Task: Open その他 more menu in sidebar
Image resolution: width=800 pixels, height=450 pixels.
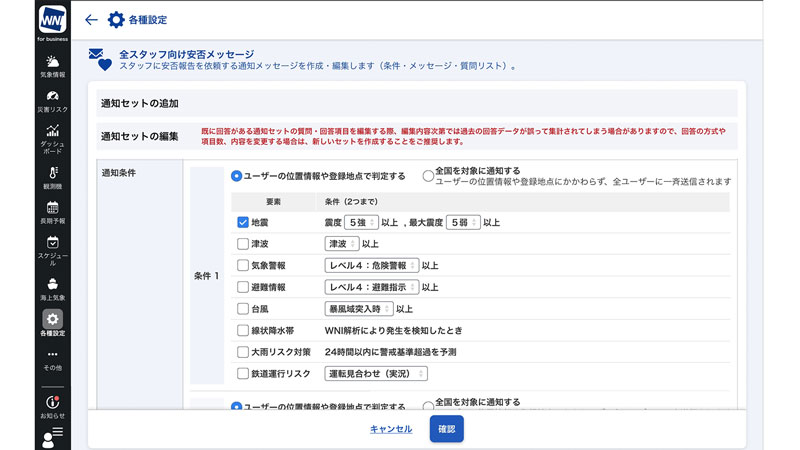Action: tap(52, 359)
